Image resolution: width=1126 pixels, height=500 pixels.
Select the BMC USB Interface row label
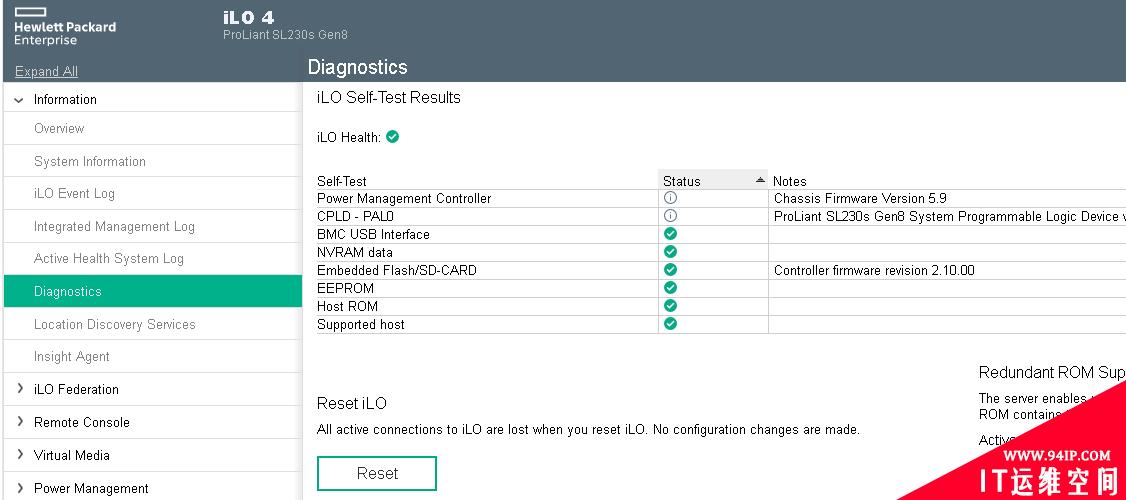(x=373, y=234)
